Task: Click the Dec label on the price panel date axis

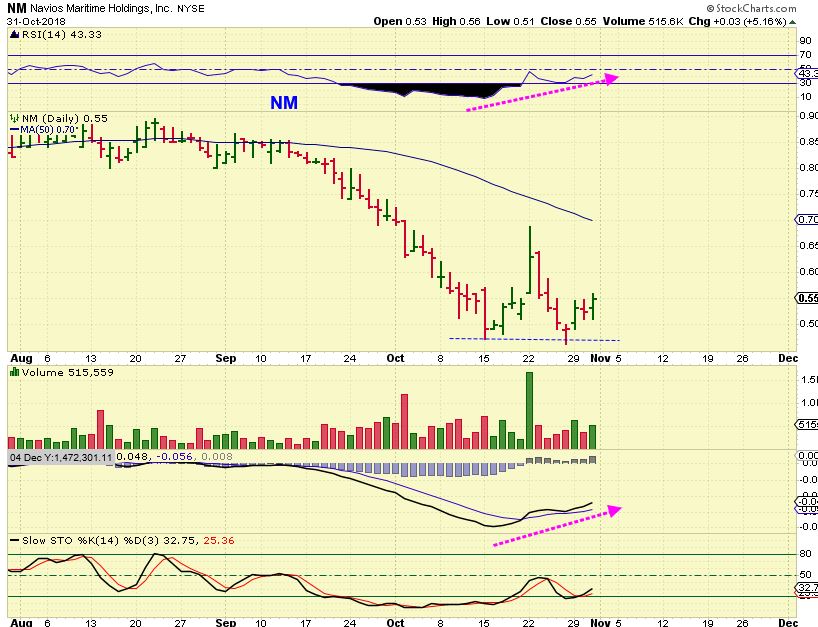Action: tap(788, 358)
